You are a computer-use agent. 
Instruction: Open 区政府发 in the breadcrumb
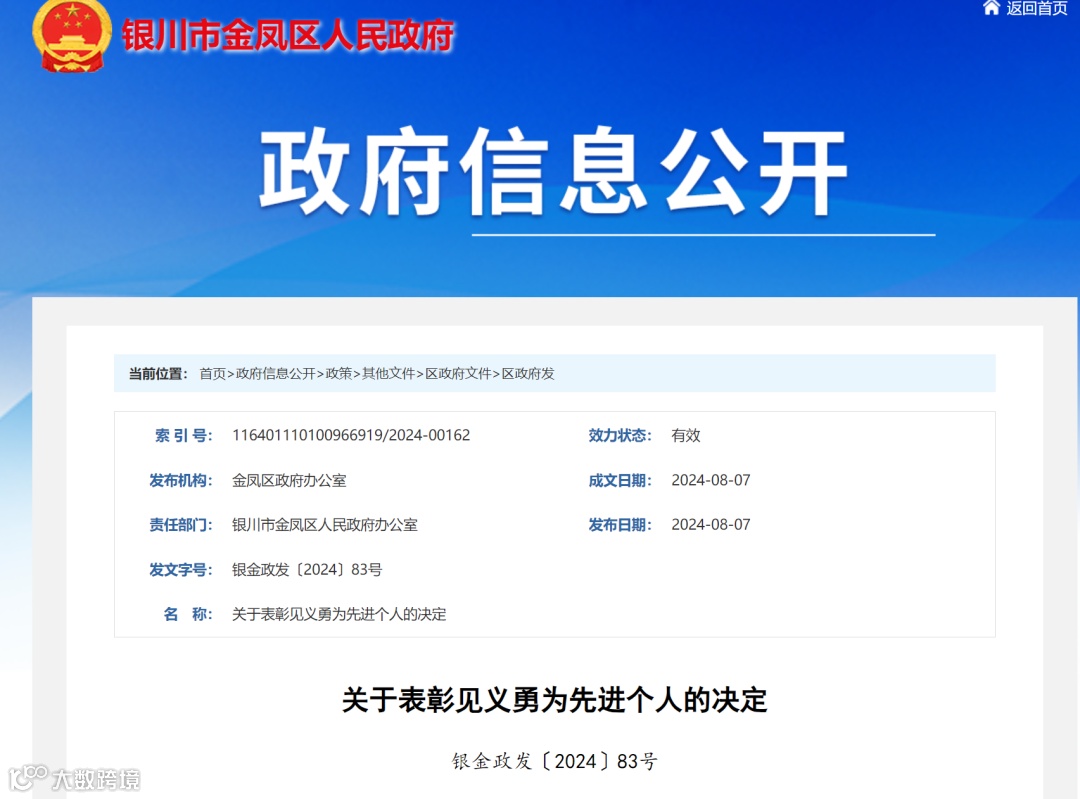528,373
